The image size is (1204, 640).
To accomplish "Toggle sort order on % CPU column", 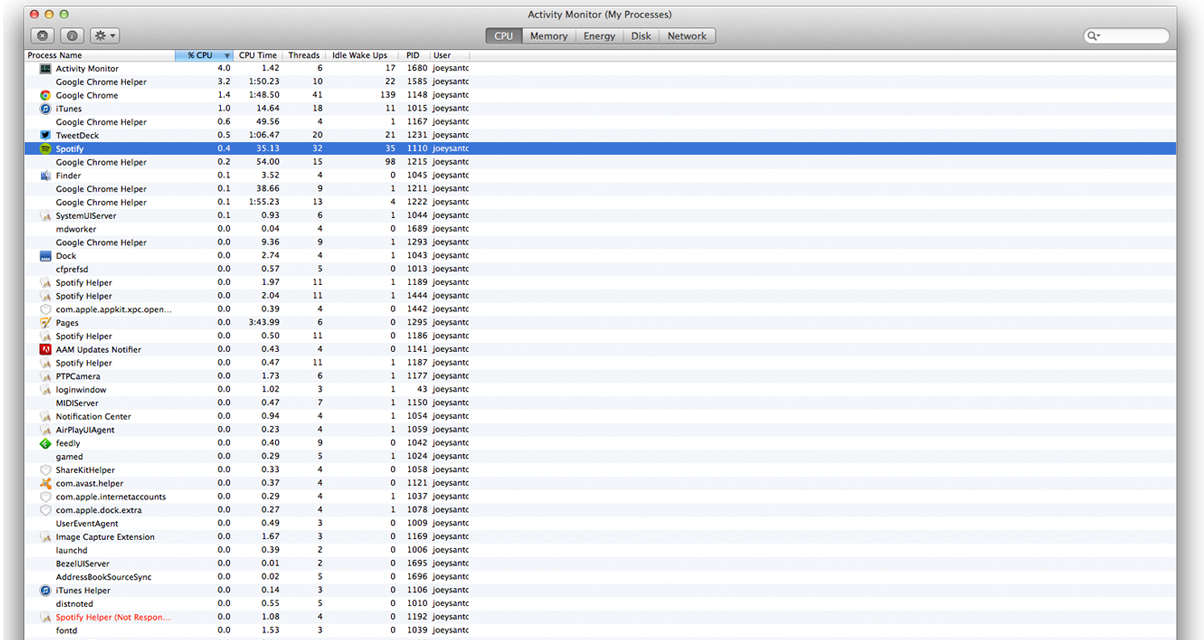I will 204,55.
